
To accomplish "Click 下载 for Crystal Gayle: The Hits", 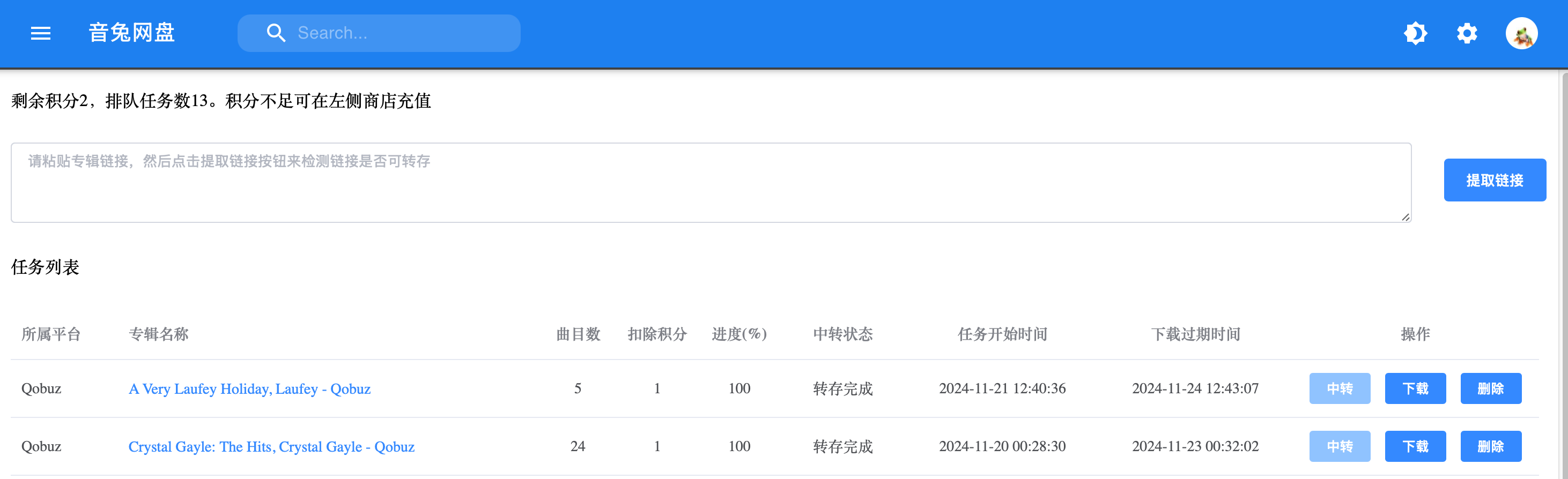I will pyautogui.click(x=1415, y=446).
